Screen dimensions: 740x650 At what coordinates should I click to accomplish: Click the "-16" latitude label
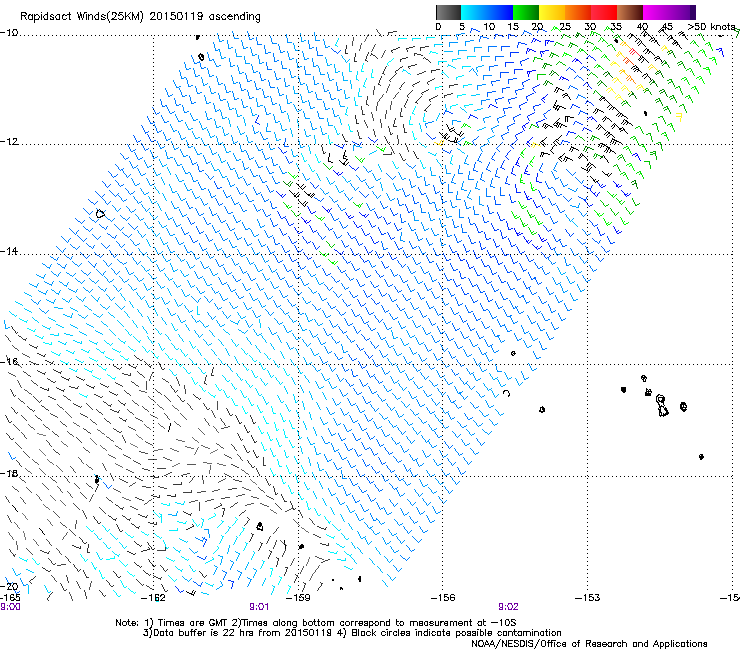[x=9, y=362]
